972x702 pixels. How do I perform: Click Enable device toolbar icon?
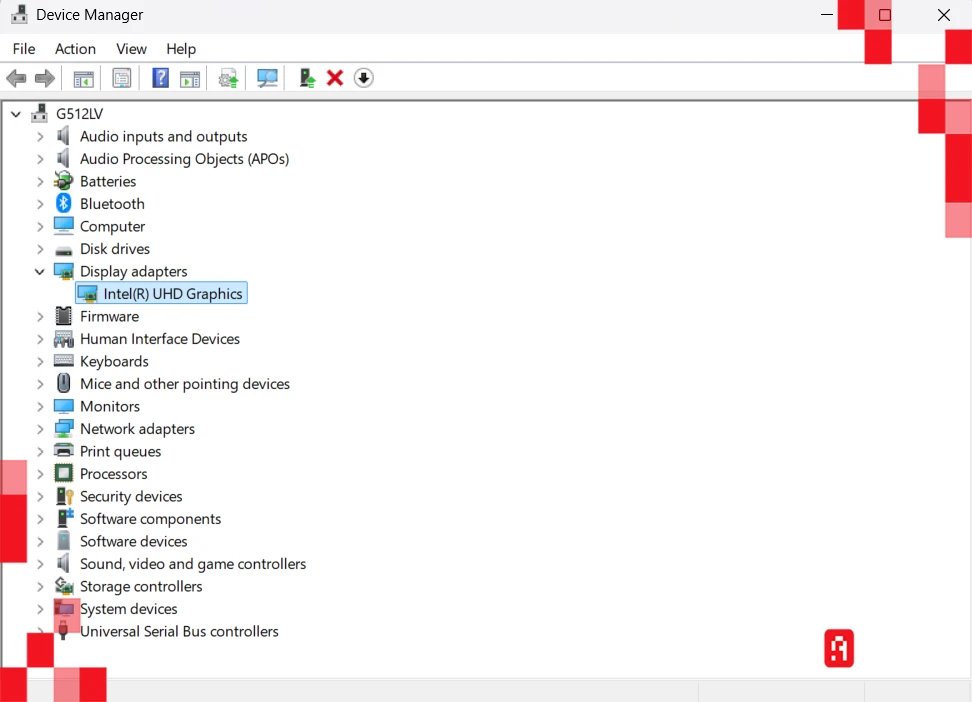point(307,78)
